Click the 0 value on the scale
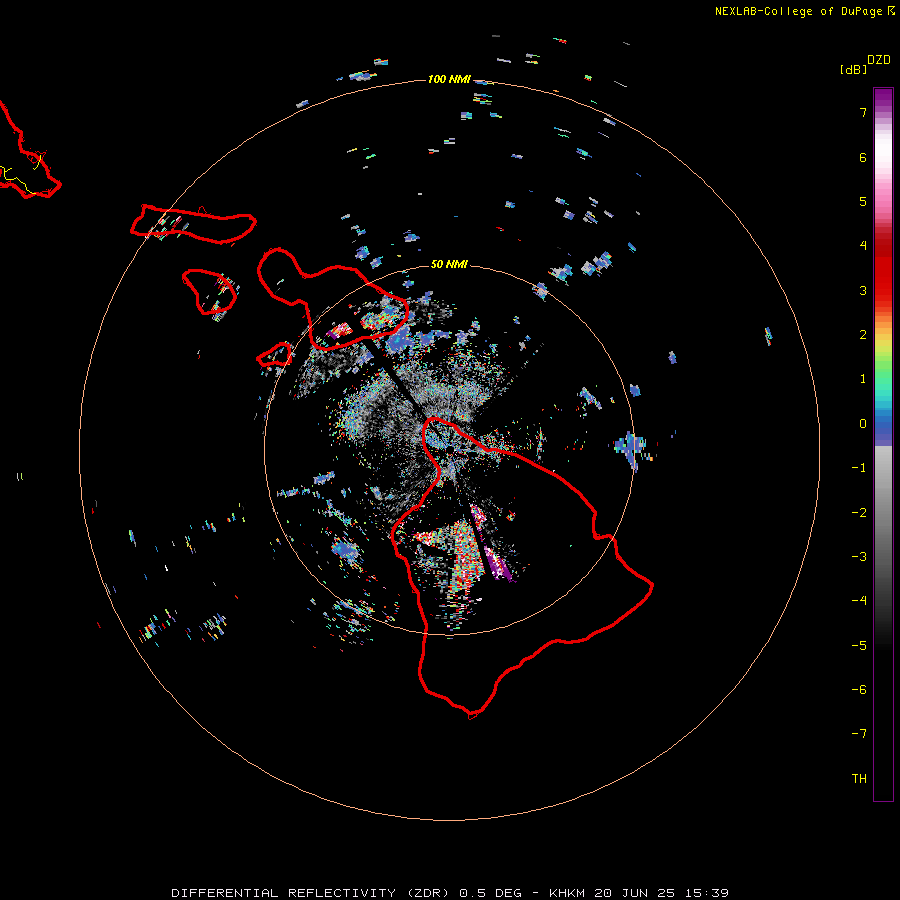900x900 pixels. coord(863,424)
